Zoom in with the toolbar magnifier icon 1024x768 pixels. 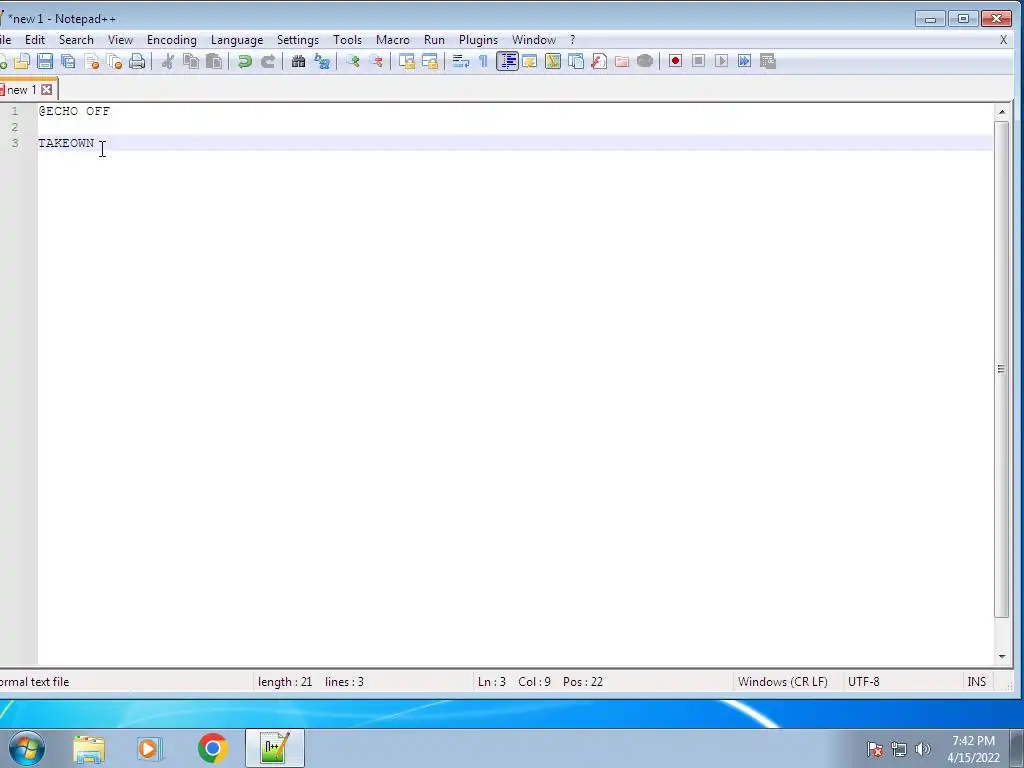click(x=353, y=61)
